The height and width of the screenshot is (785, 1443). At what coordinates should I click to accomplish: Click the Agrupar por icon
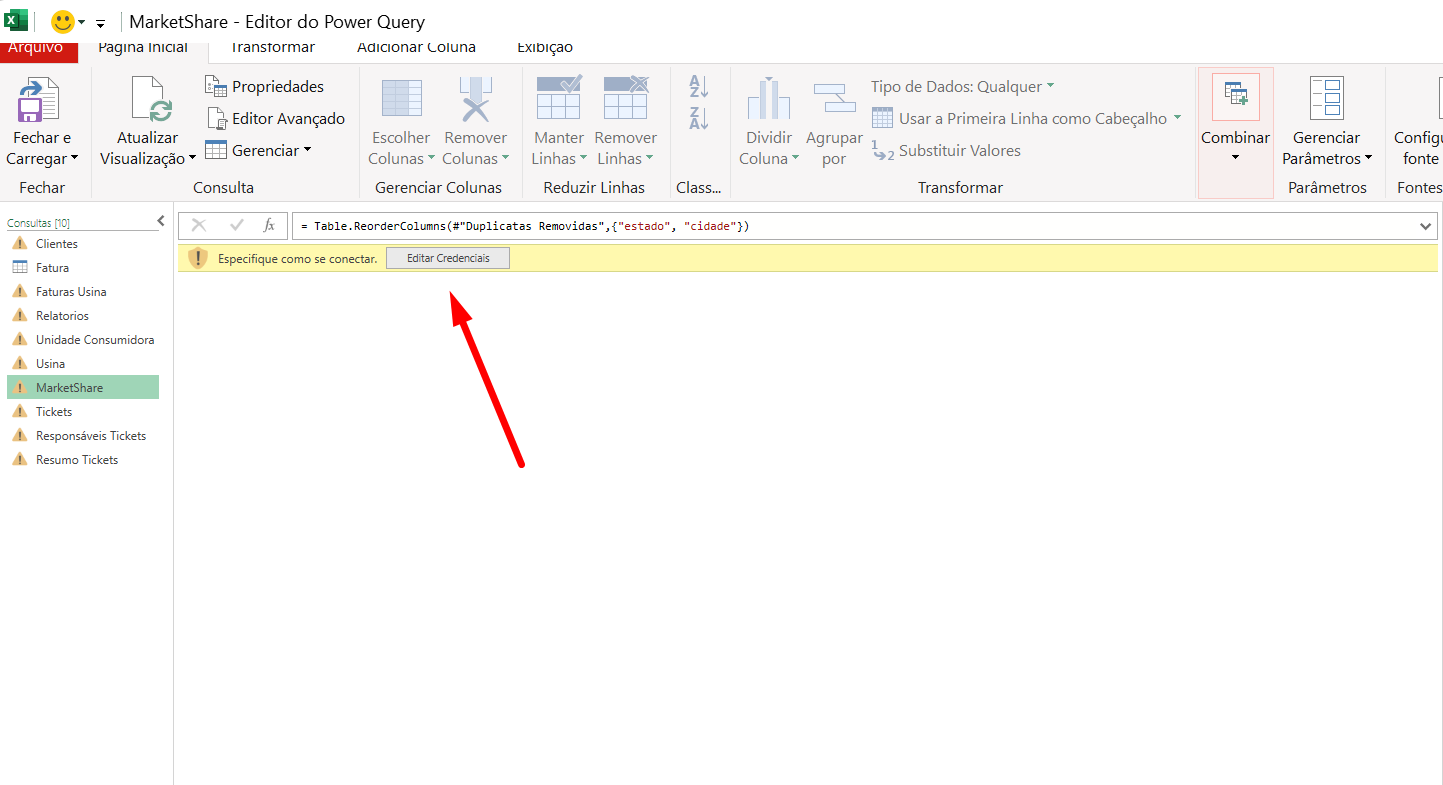(834, 100)
